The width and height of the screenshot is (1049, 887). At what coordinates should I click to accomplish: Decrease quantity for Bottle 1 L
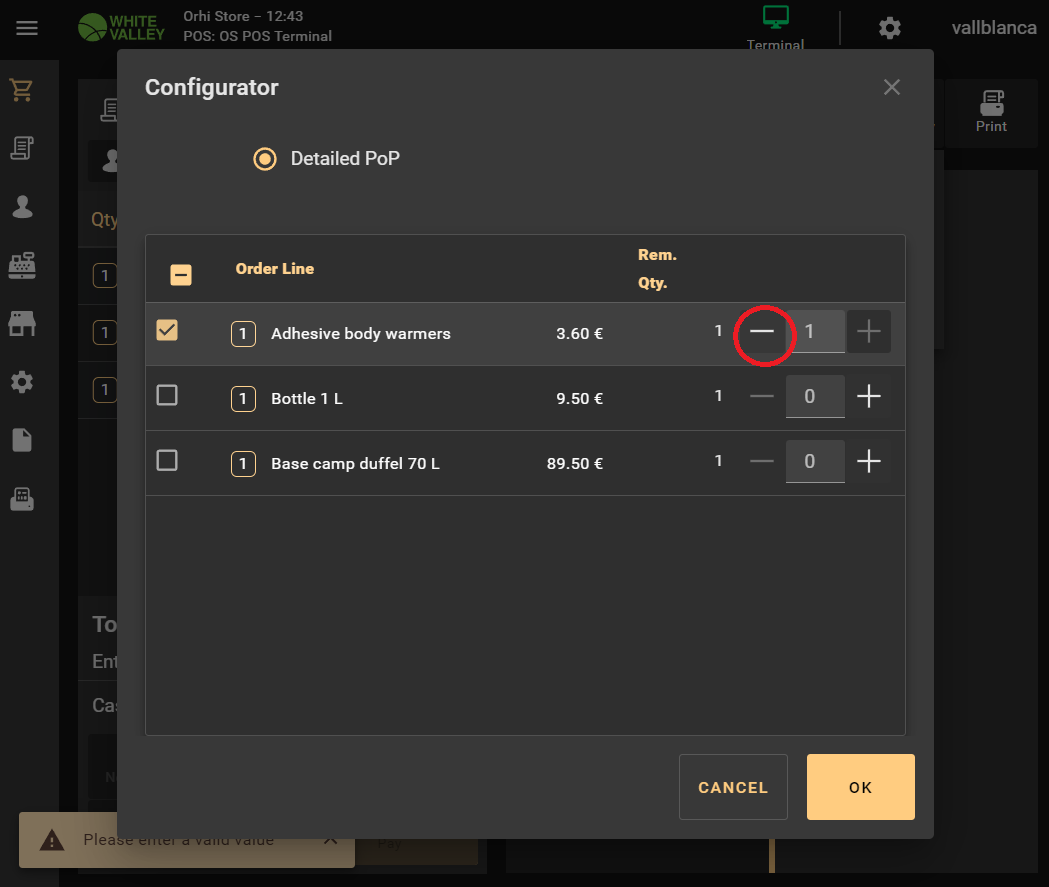coord(762,396)
